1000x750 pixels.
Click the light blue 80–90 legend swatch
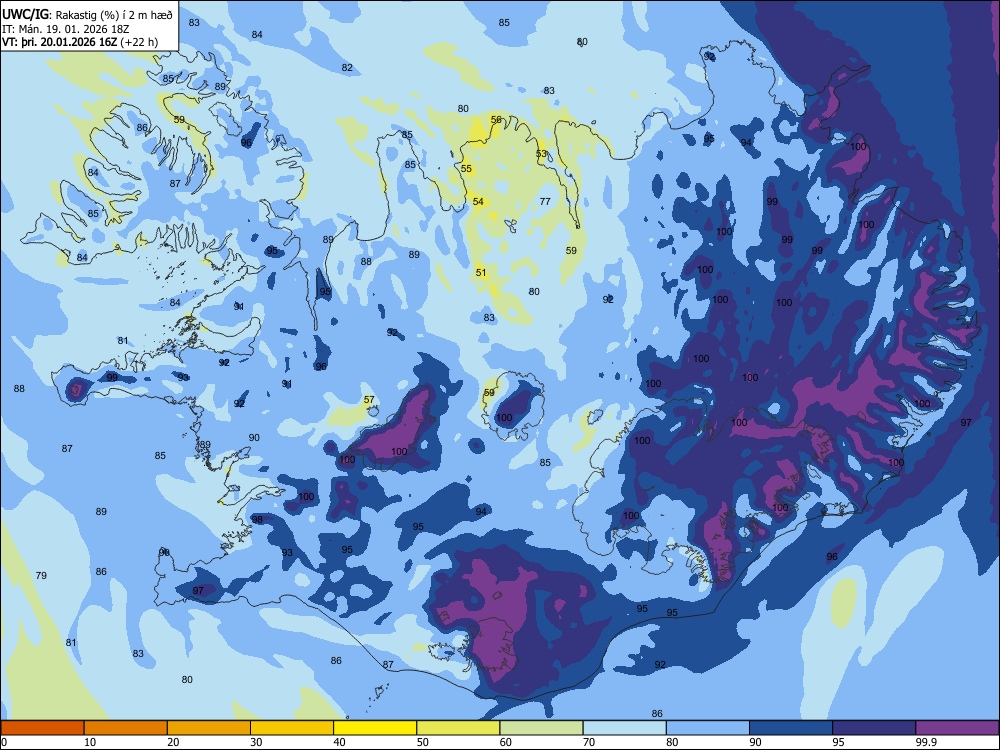708,728
